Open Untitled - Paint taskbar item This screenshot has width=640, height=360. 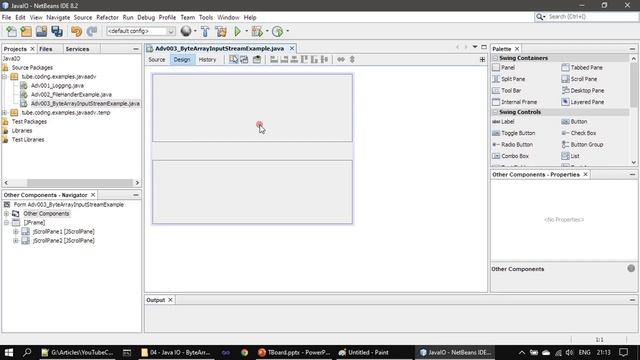click(364, 353)
